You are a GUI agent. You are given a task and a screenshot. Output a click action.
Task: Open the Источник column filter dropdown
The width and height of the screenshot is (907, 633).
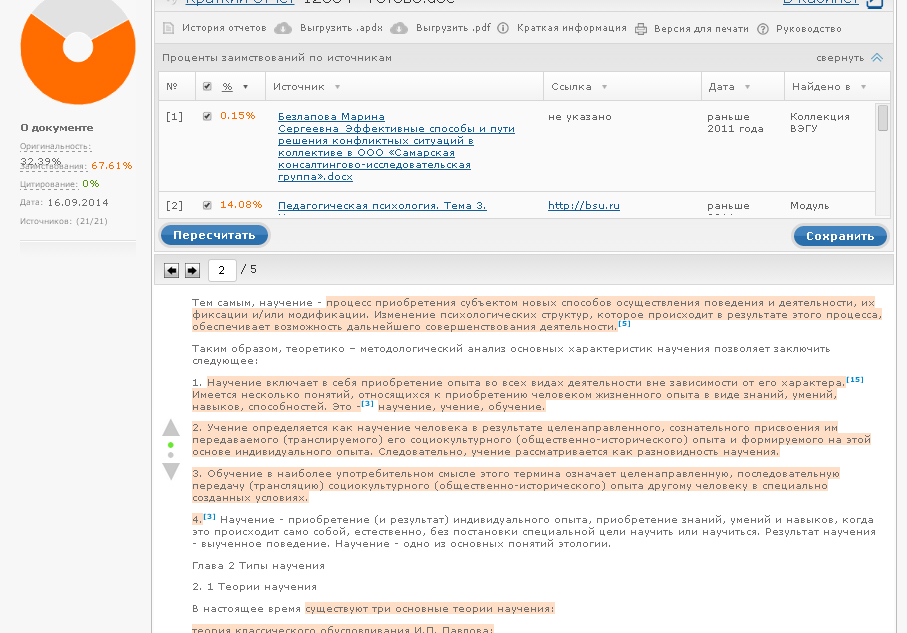[x=337, y=87]
